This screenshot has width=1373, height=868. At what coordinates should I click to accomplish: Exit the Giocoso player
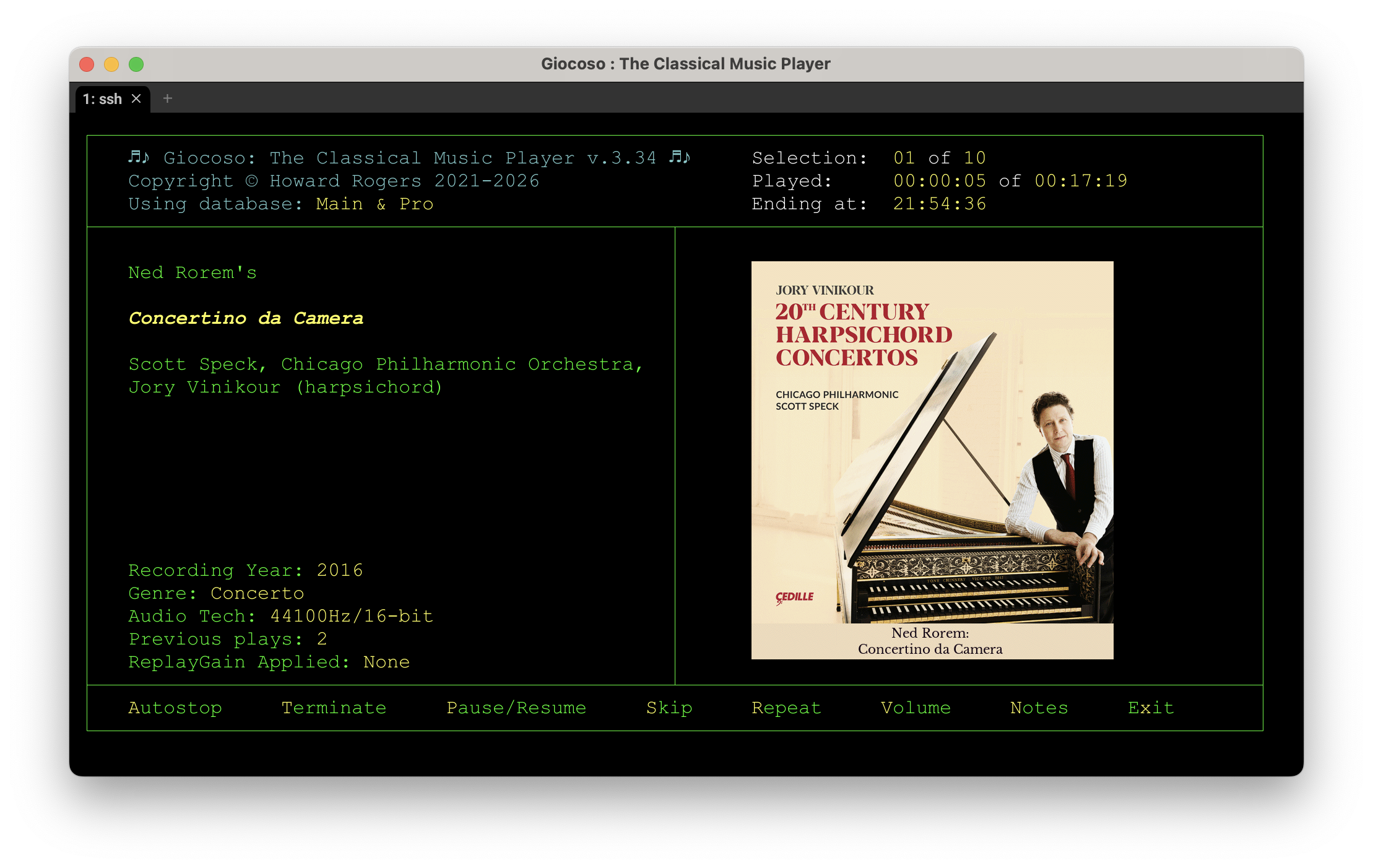pyautogui.click(x=1150, y=708)
